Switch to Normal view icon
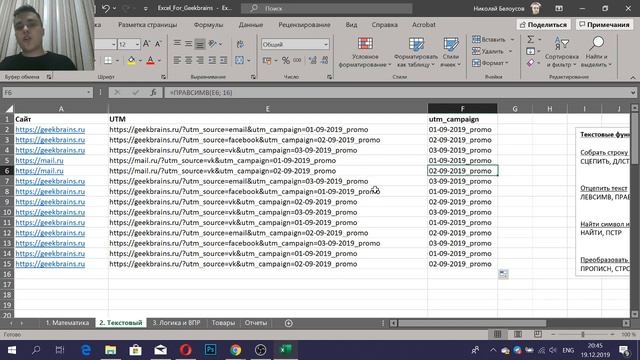The height and width of the screenshot is (360, 640). [498, 334]
